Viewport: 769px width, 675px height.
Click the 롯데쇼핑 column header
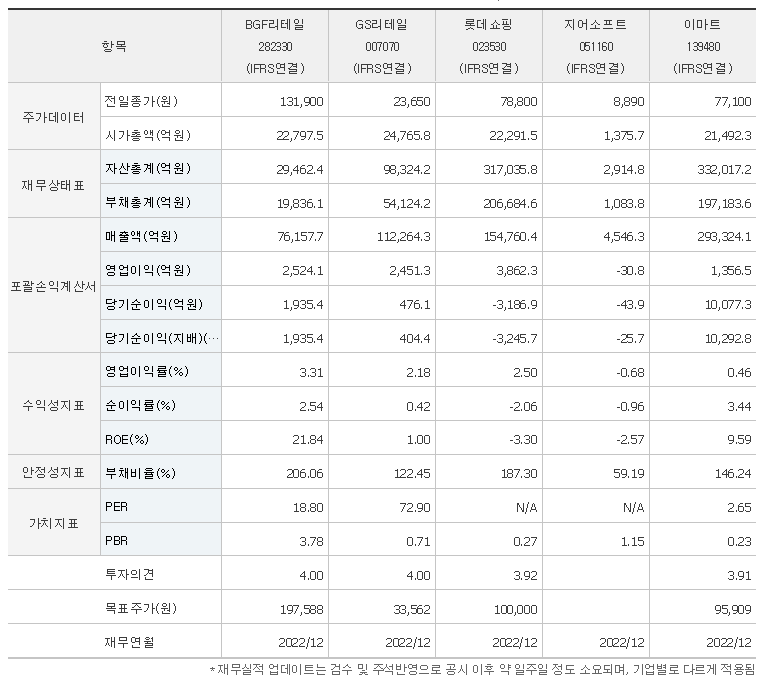coord(489,46)
